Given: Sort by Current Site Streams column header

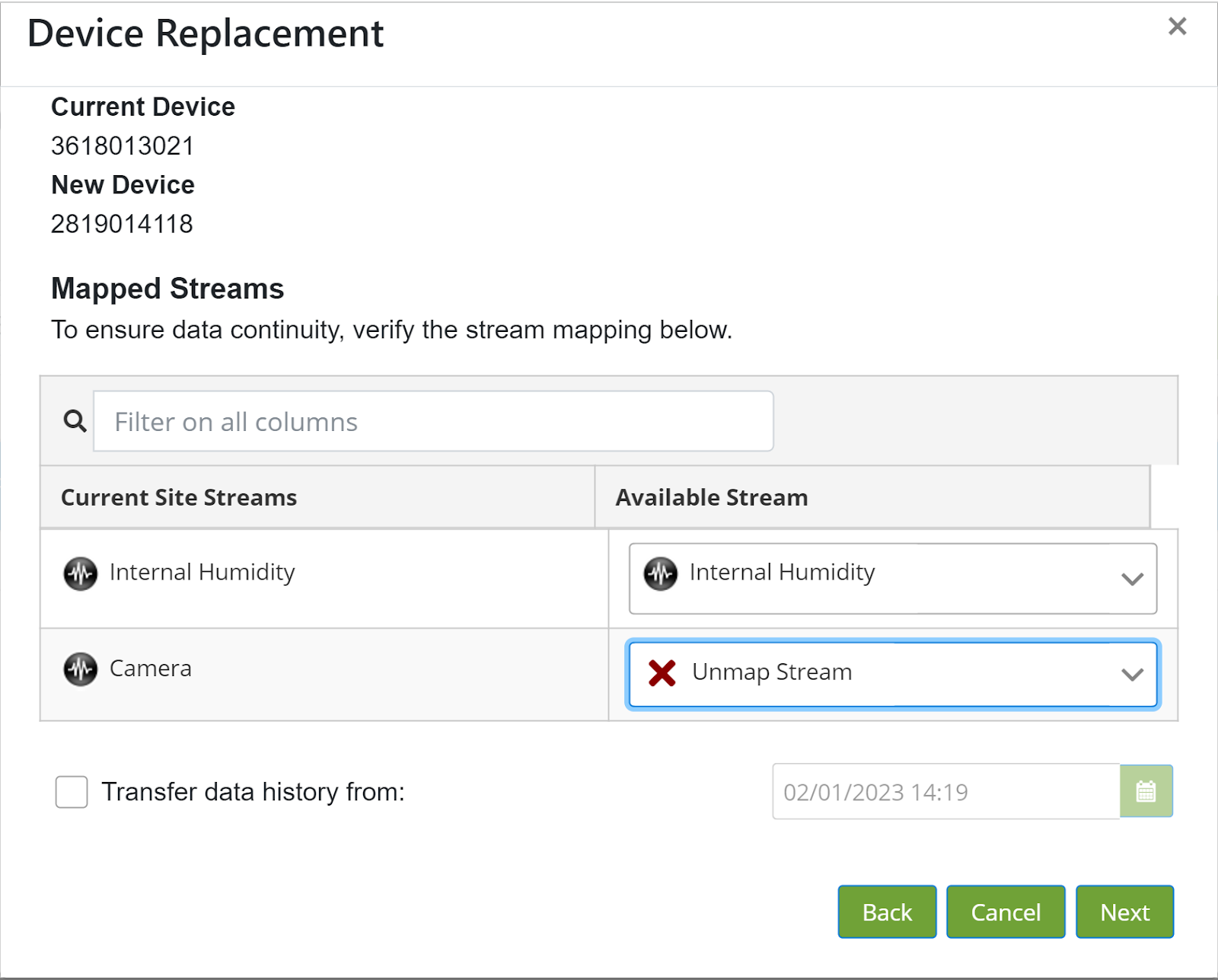Looking at the screenshot, I should point(179,497).
